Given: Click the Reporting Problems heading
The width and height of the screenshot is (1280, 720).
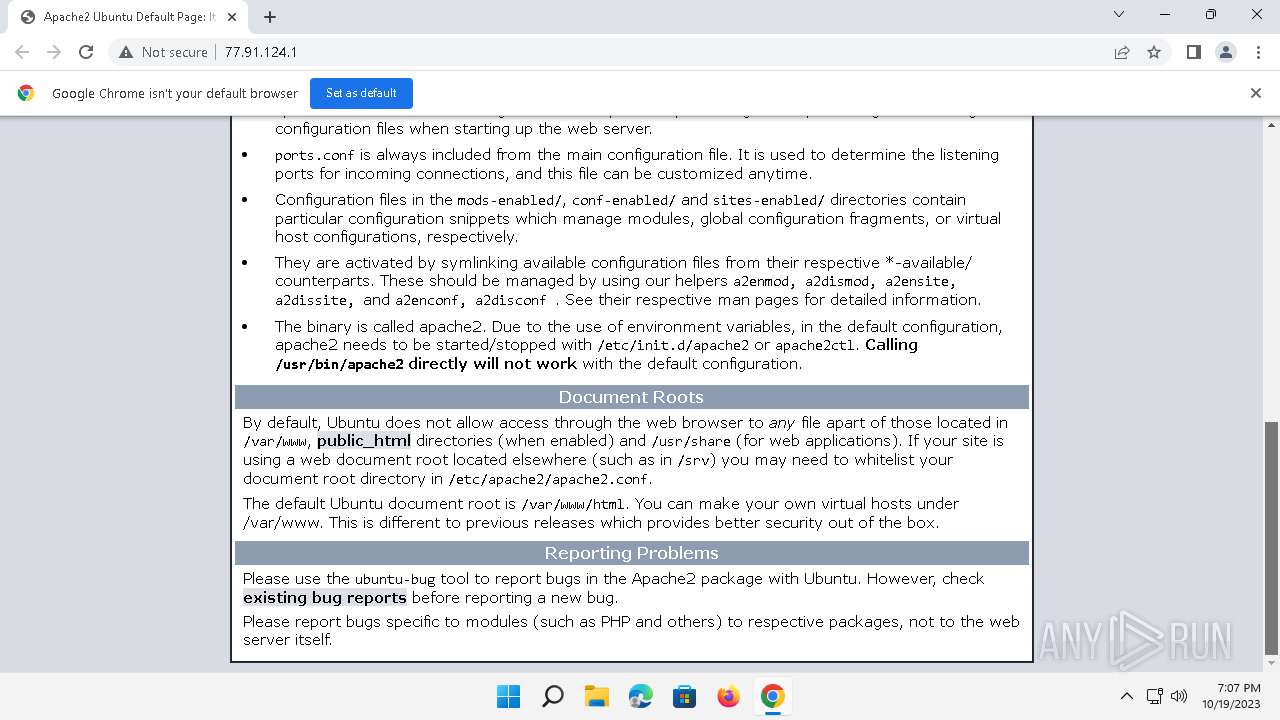Looking at the screenshot, I should pyautogui.click(x=631, y=553).
